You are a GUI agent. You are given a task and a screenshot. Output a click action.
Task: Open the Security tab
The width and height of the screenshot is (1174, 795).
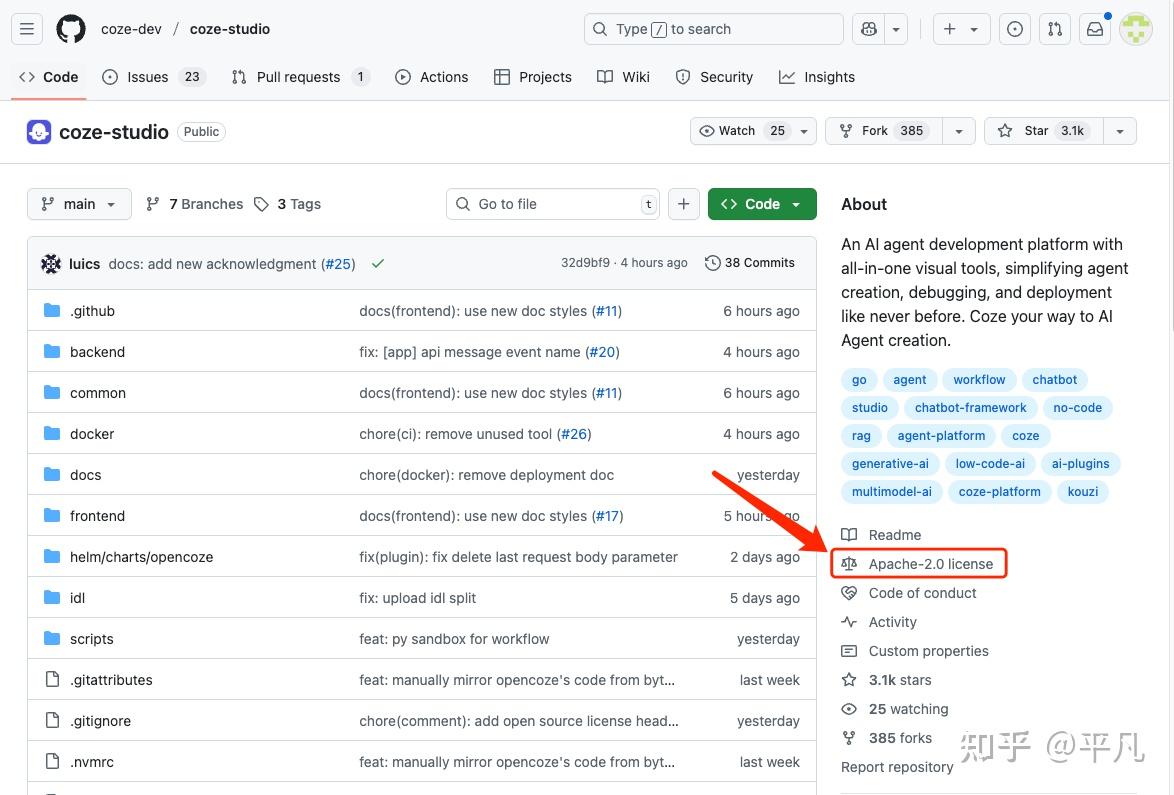(x=714, y=77)
